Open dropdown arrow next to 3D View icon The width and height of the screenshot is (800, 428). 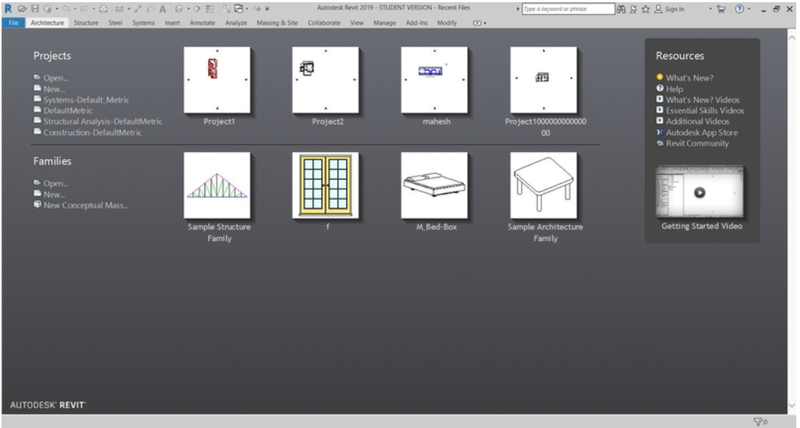tap(188, 9)
